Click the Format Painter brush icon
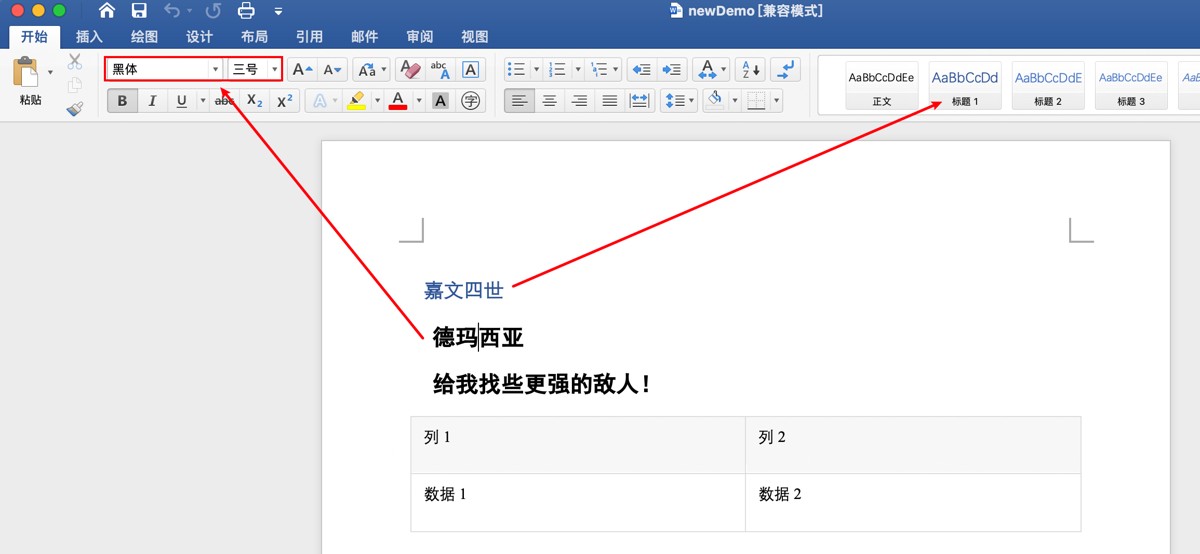1200x554 pixels. [75, 108]
